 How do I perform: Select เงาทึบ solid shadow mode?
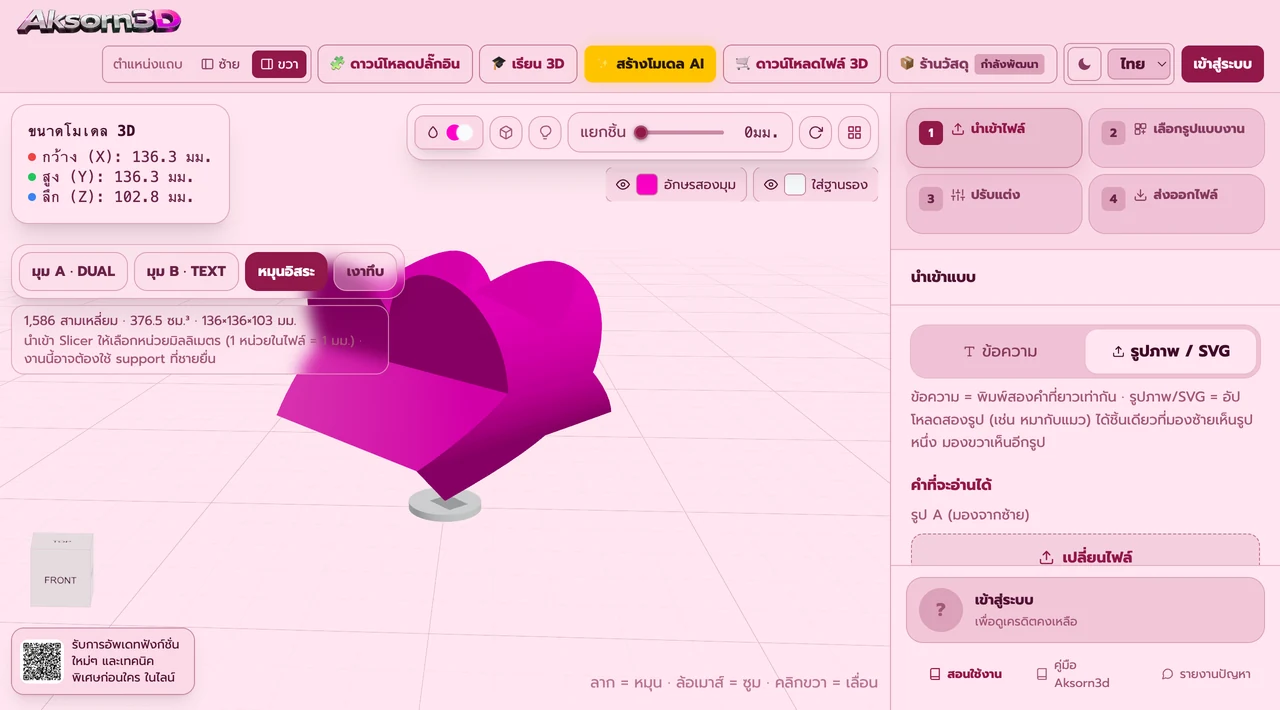coord(365,271)
